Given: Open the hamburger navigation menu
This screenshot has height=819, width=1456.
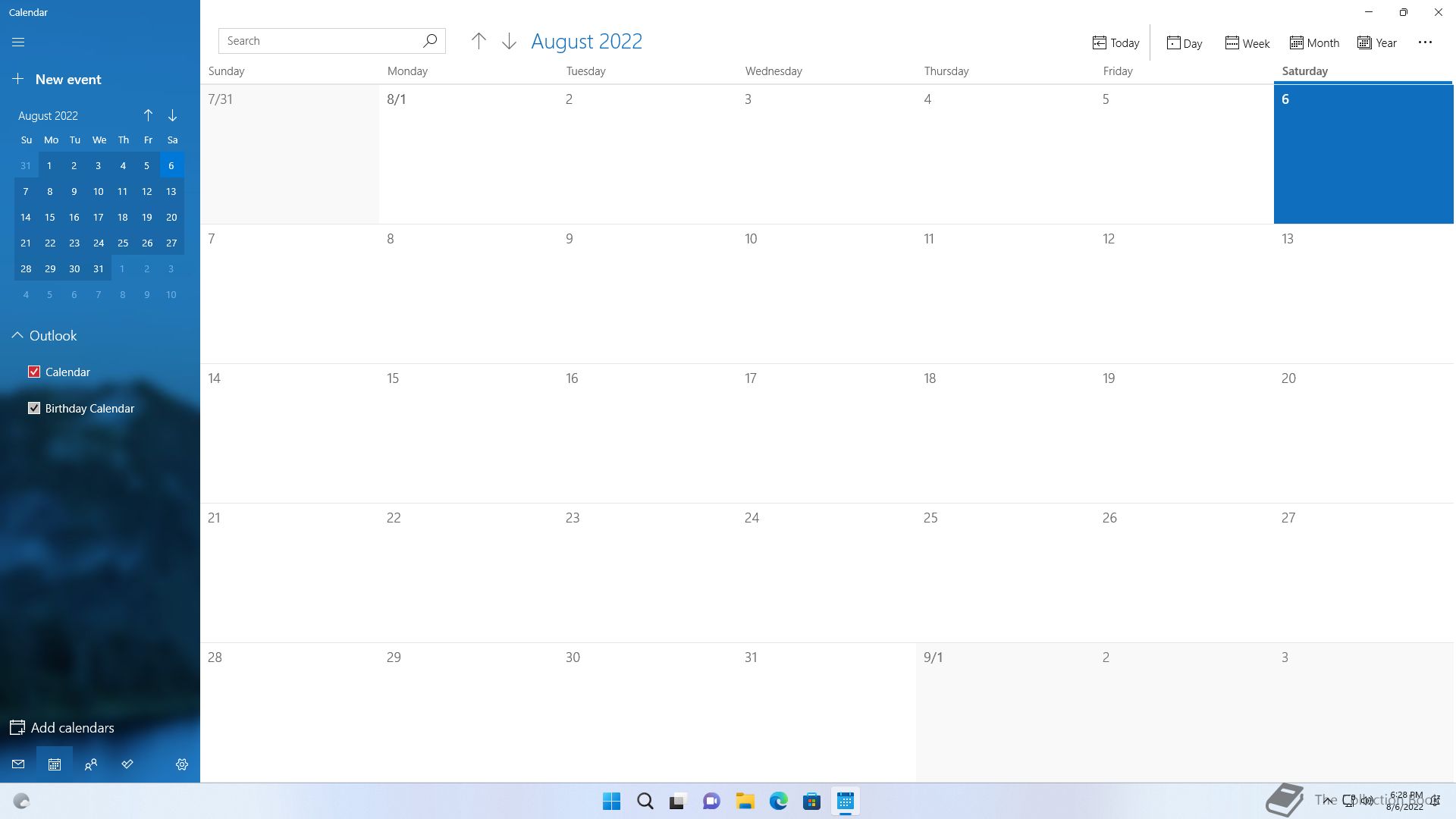Looking at the screenshot, I should [18, 42].
